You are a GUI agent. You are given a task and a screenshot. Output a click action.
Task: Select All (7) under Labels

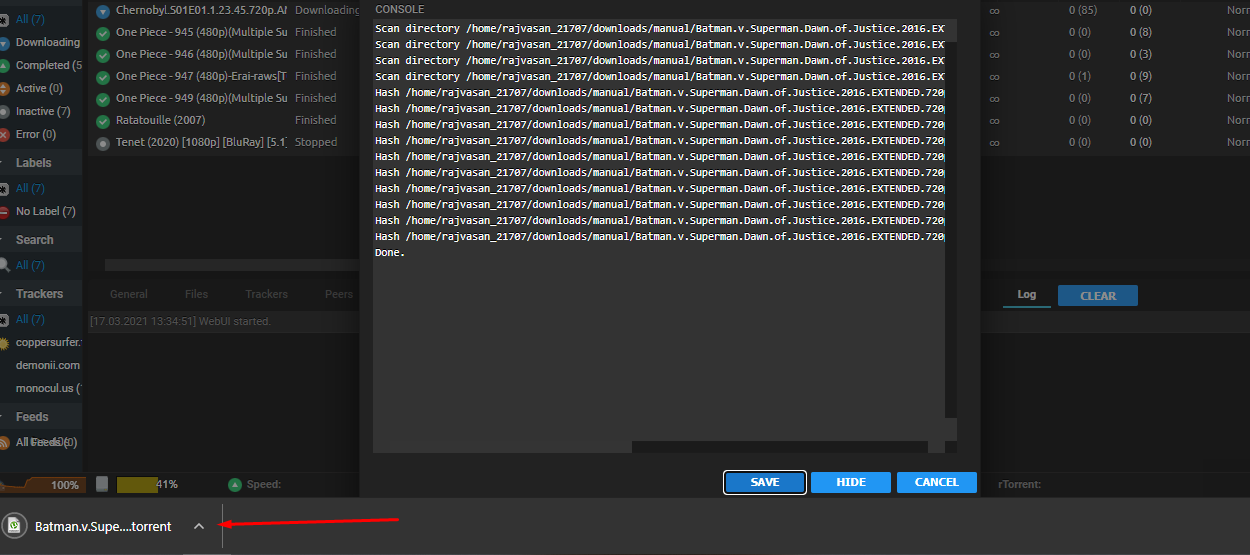click(x=30, y=189)
